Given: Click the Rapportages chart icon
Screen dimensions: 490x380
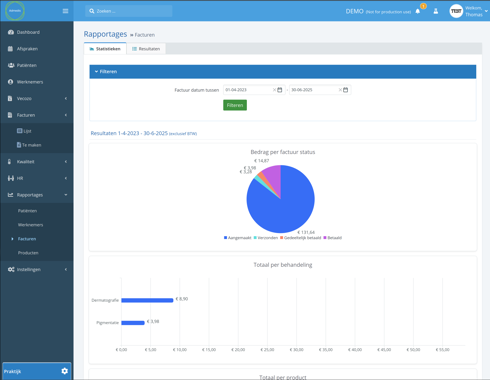Looking at the screenshot, I should (x=11, y=195).
